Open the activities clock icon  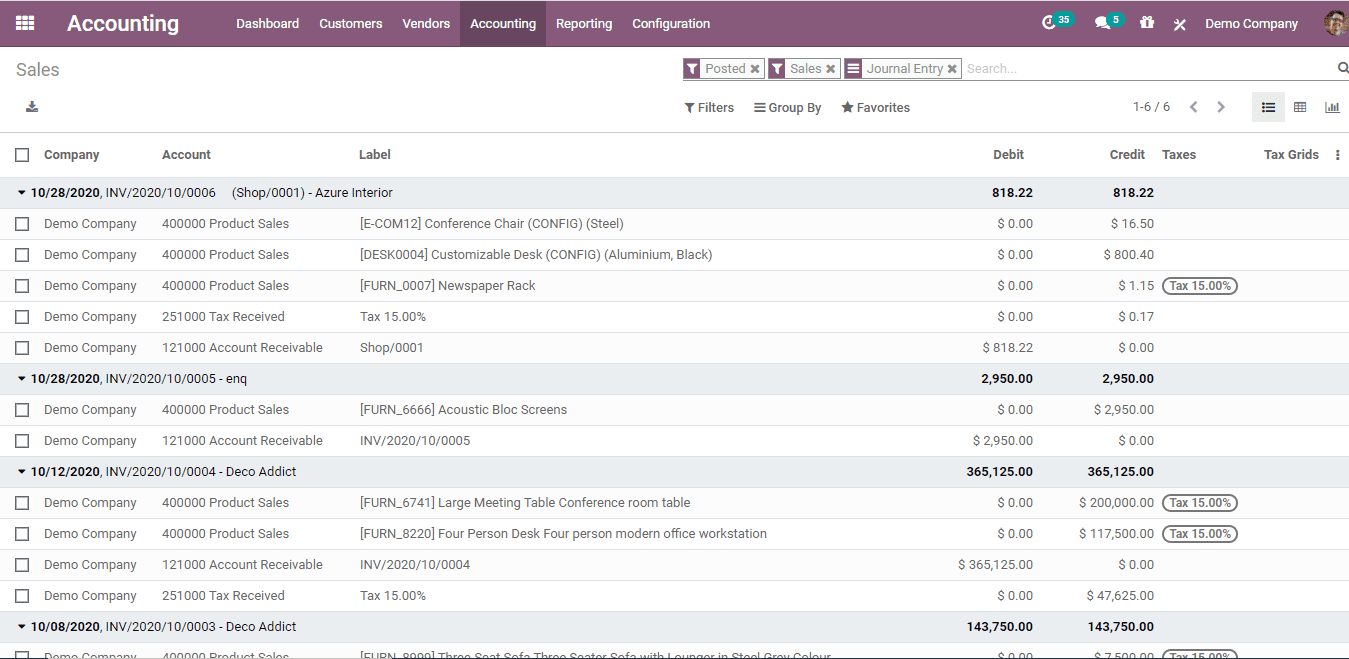pyautogui.click(x=1048, y=23)
